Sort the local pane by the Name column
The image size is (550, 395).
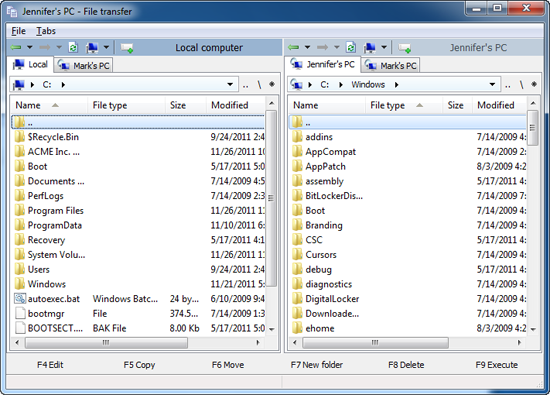[x=48, y=105]
